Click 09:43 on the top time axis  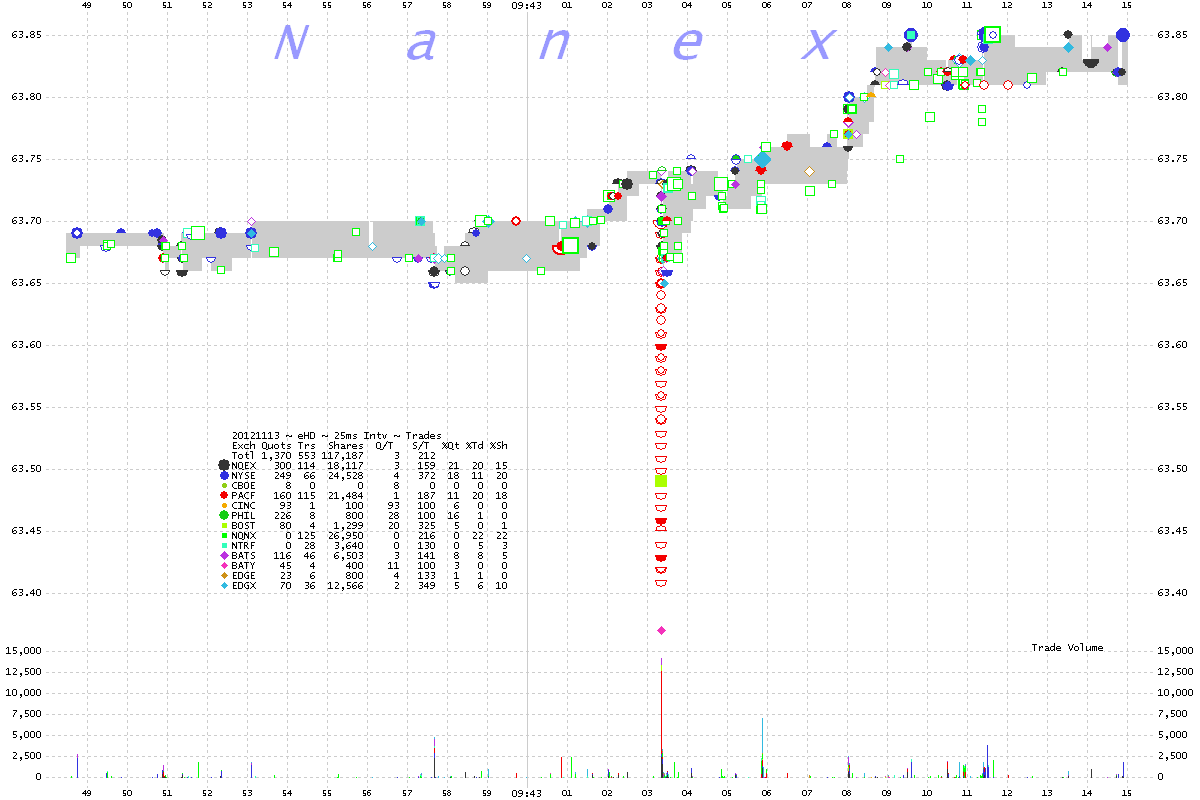click(527, 6)
